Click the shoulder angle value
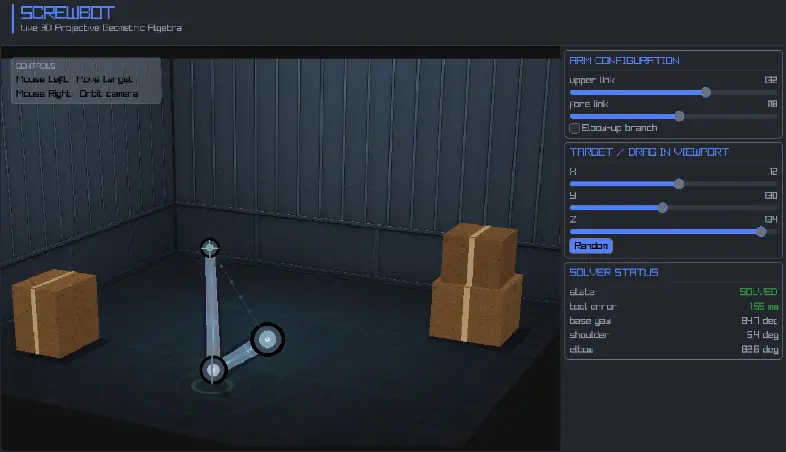 click(x=762, y=335)
